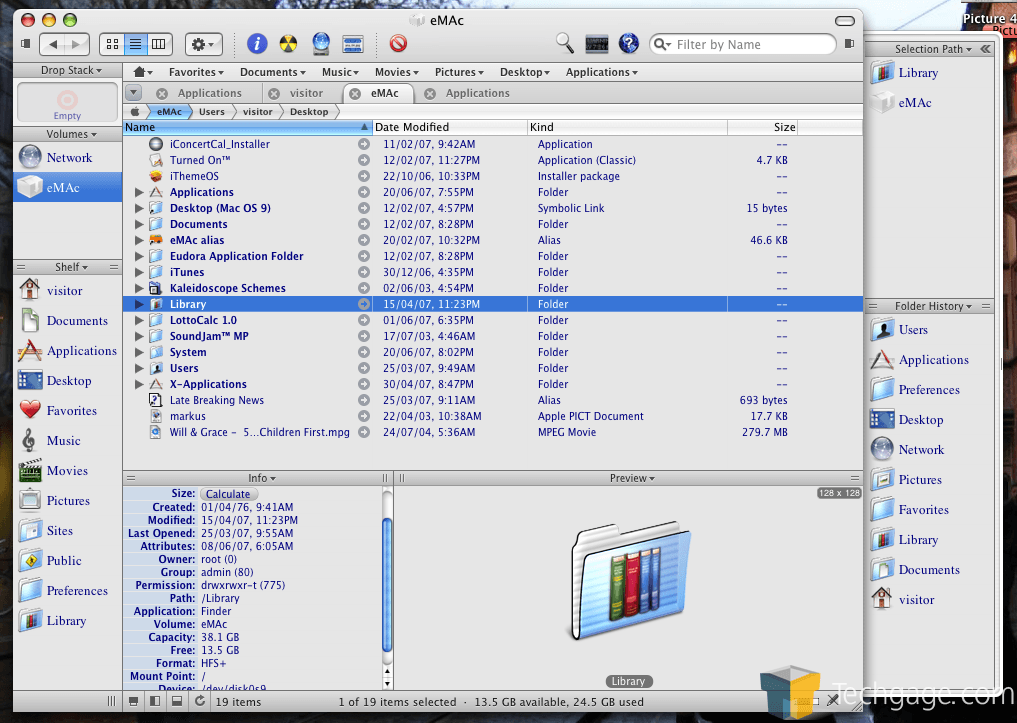1017x723 pixels.
Task: Open the Shelf panel menu
Action: tap(71, 267)
